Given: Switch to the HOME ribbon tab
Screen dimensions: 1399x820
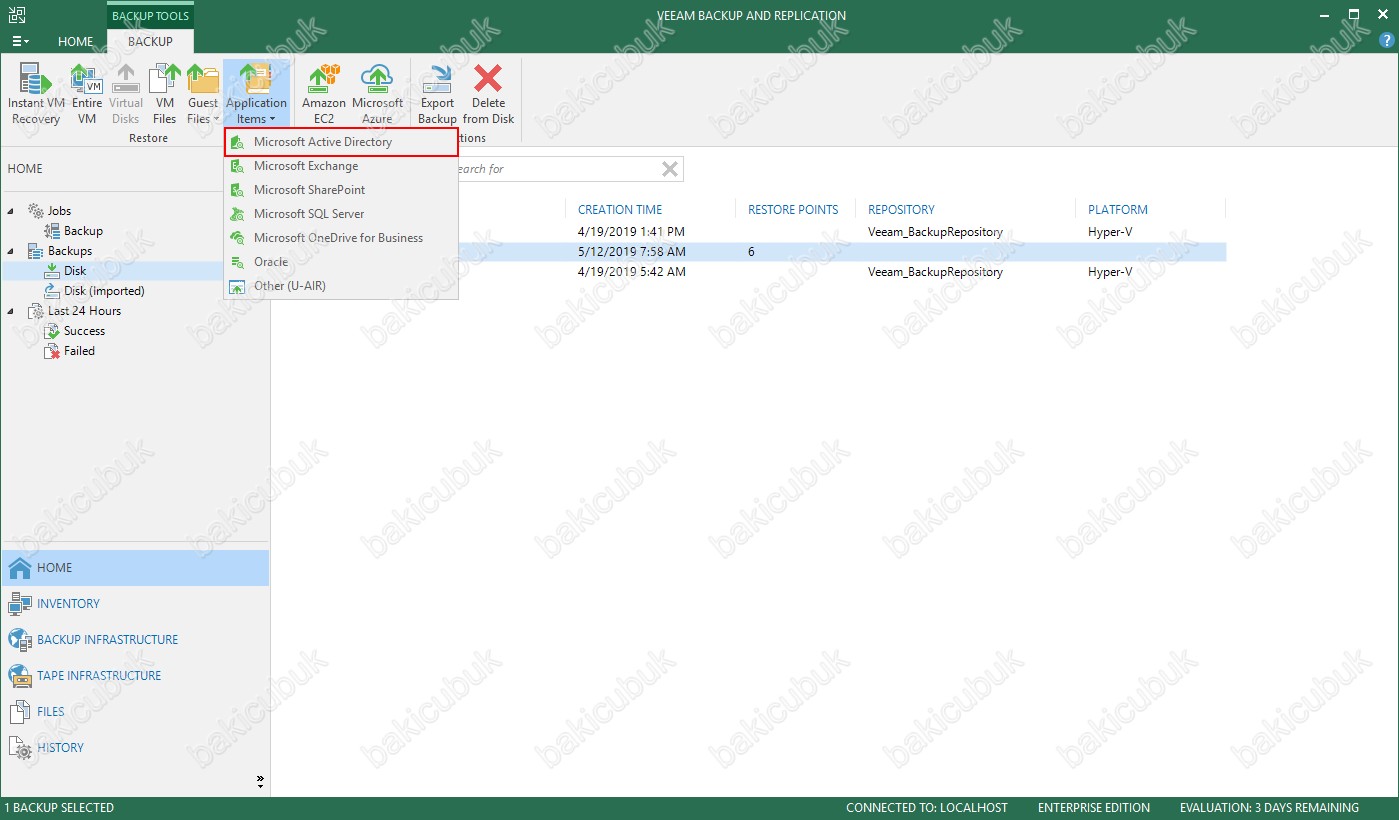Looking at the screenshot, I should pos(76,42).
